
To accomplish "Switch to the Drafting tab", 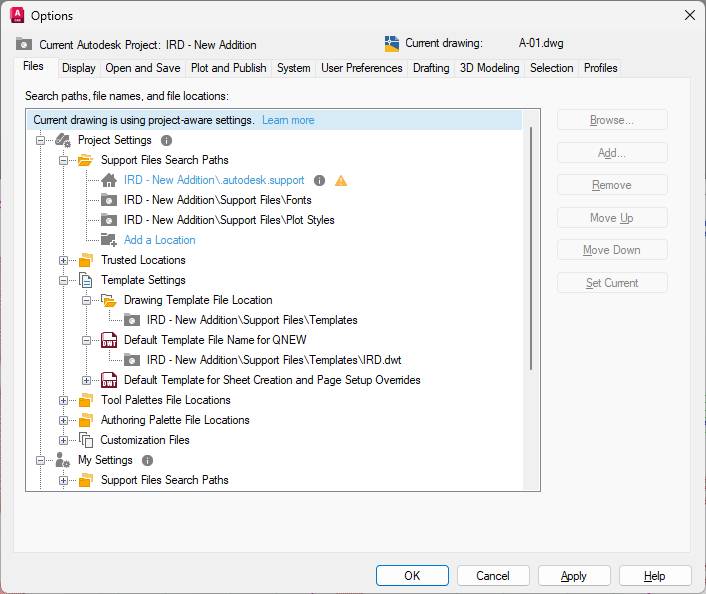I will point(431,68).
